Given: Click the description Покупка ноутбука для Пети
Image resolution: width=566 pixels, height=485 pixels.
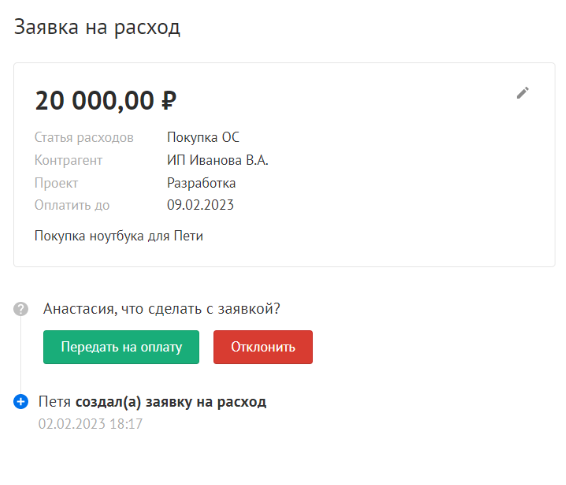Looking at the screenshot, I should (119, 236).
